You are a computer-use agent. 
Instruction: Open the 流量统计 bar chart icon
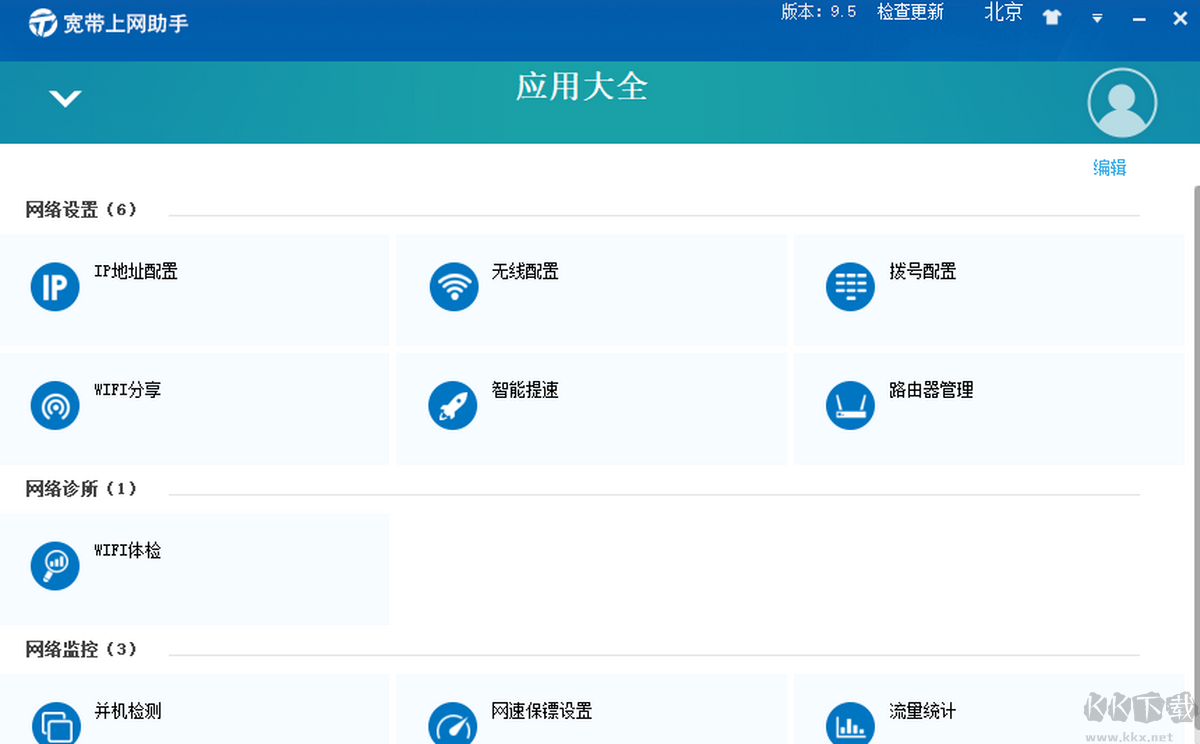(850, 722)
